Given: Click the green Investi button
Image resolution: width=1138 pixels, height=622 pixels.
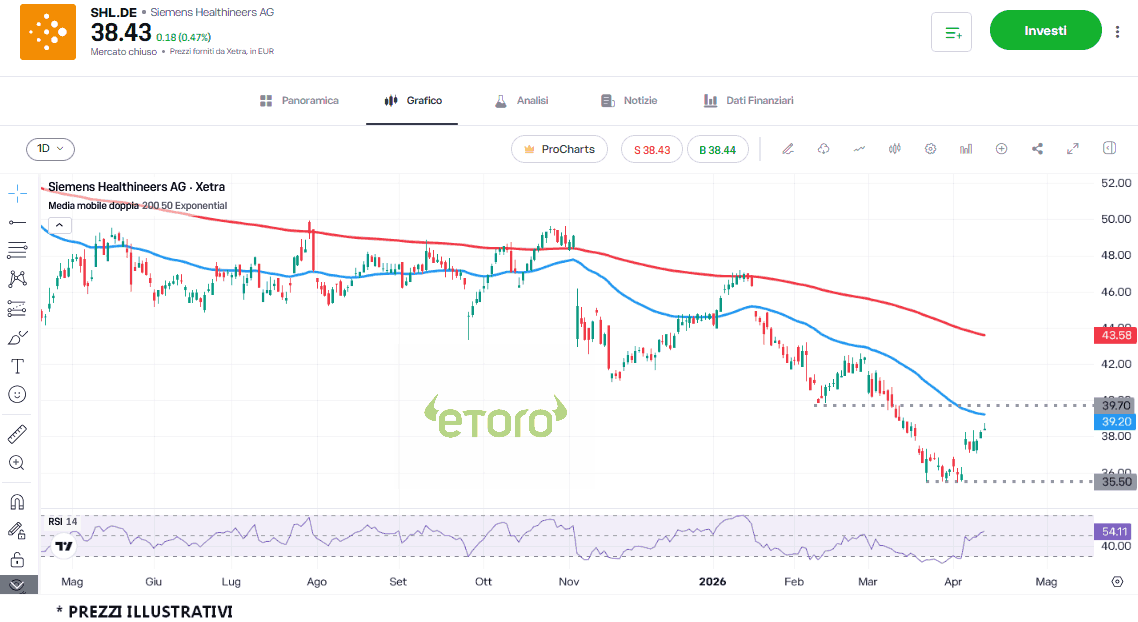Looking at the screenshot, I should coord(1045,31).
